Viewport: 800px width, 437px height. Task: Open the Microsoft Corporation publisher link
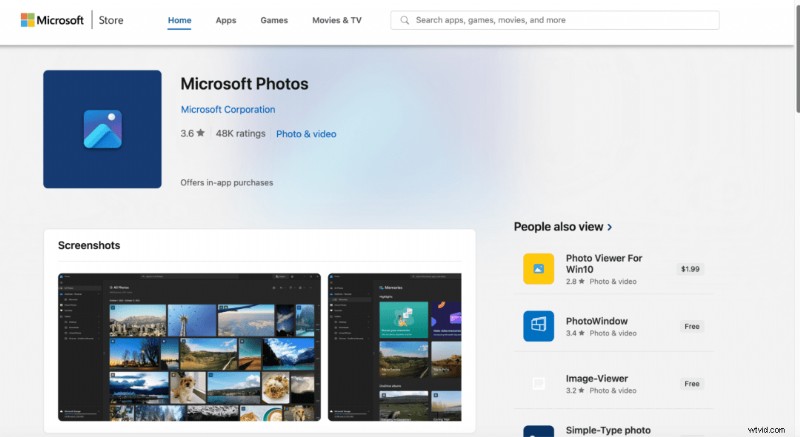tap(228, 110)
